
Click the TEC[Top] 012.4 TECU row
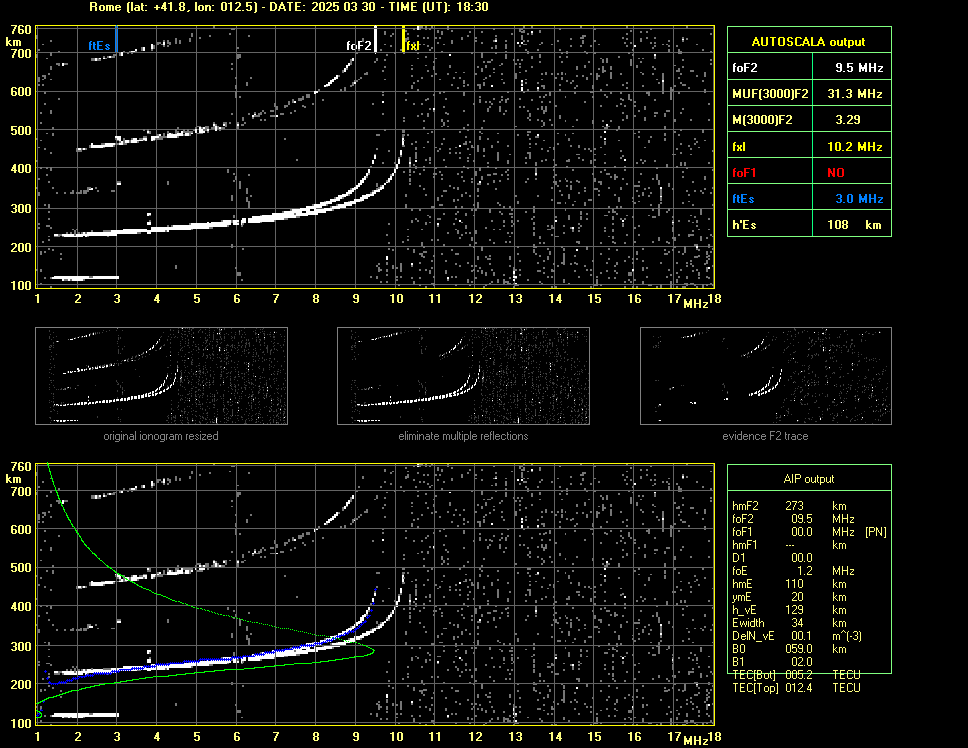(x=796, y=688)
